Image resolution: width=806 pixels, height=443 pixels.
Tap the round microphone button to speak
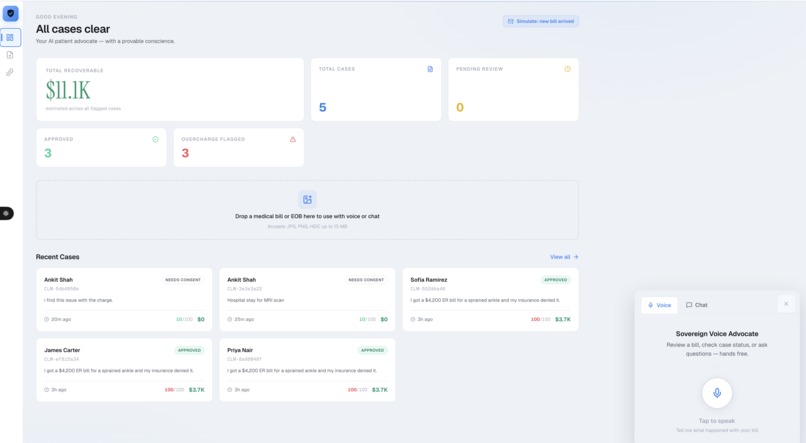coord(717,393)
